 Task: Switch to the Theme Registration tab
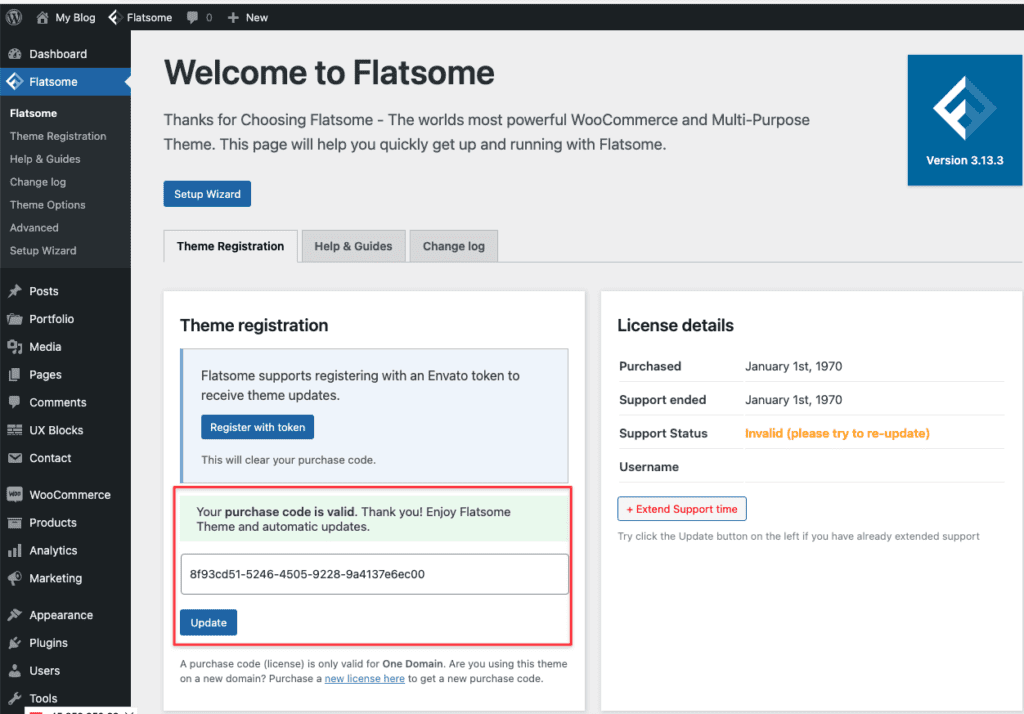coord(231,246)
